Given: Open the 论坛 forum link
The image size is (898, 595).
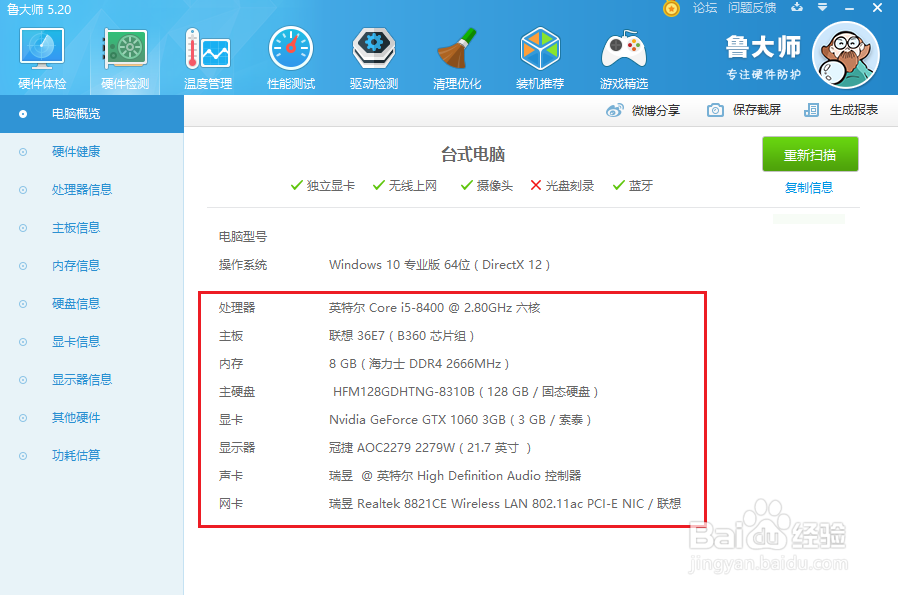Looking at the screenshot, I should click(x=704, y=8).
